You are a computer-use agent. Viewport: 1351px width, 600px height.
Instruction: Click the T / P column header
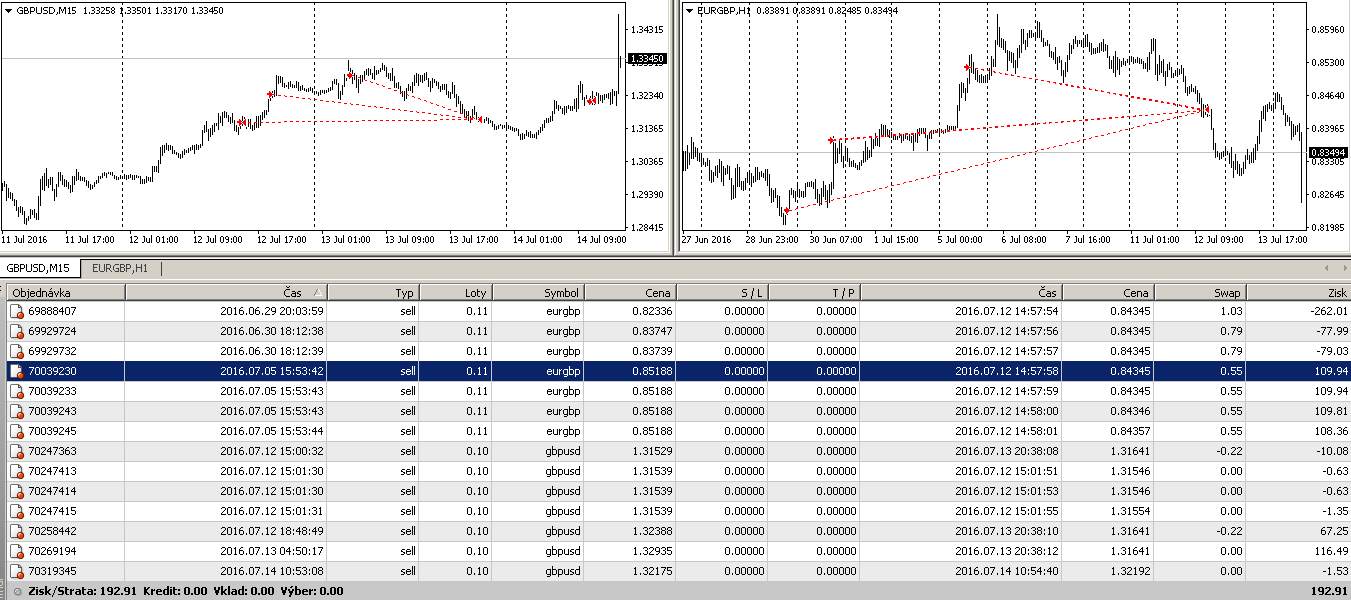pos(814,292)
